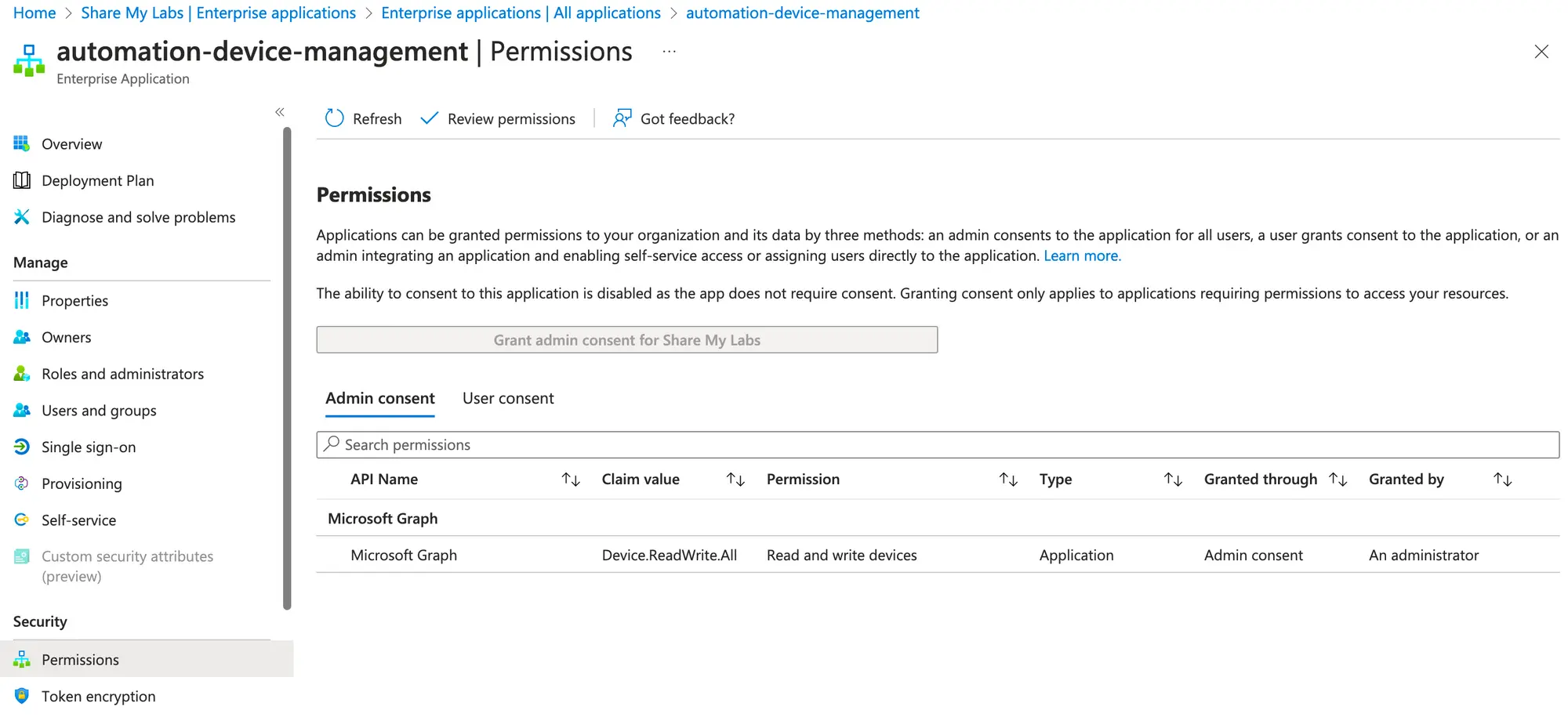
Task: Open the Provisioning sidebar item
Action: 82,483
